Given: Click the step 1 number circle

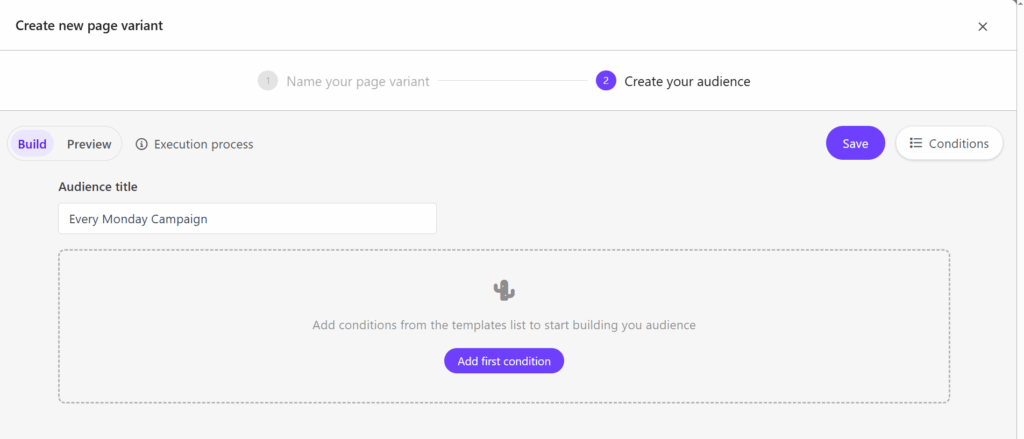Looking at the screenshot, I should [x=267, y=81].
